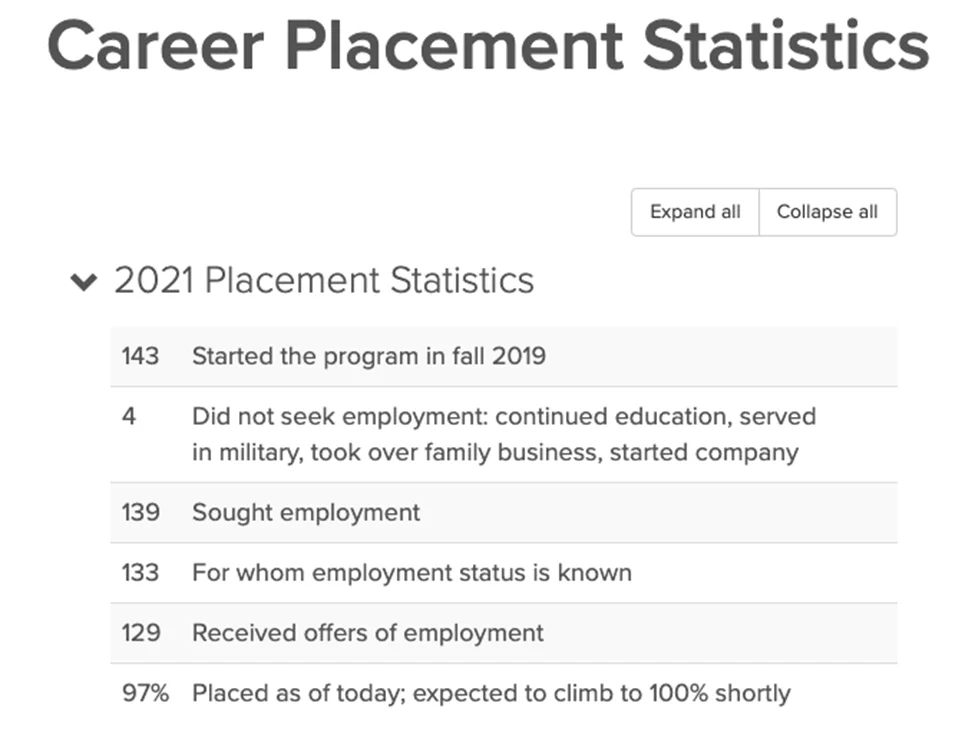Click the word 'Statistics' in the page title
This screenshot has height=750, width=975.
(x=786, y=45)
